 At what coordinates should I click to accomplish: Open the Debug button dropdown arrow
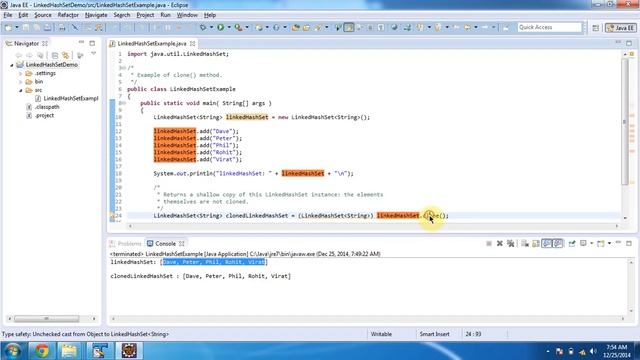coord(211,27)
